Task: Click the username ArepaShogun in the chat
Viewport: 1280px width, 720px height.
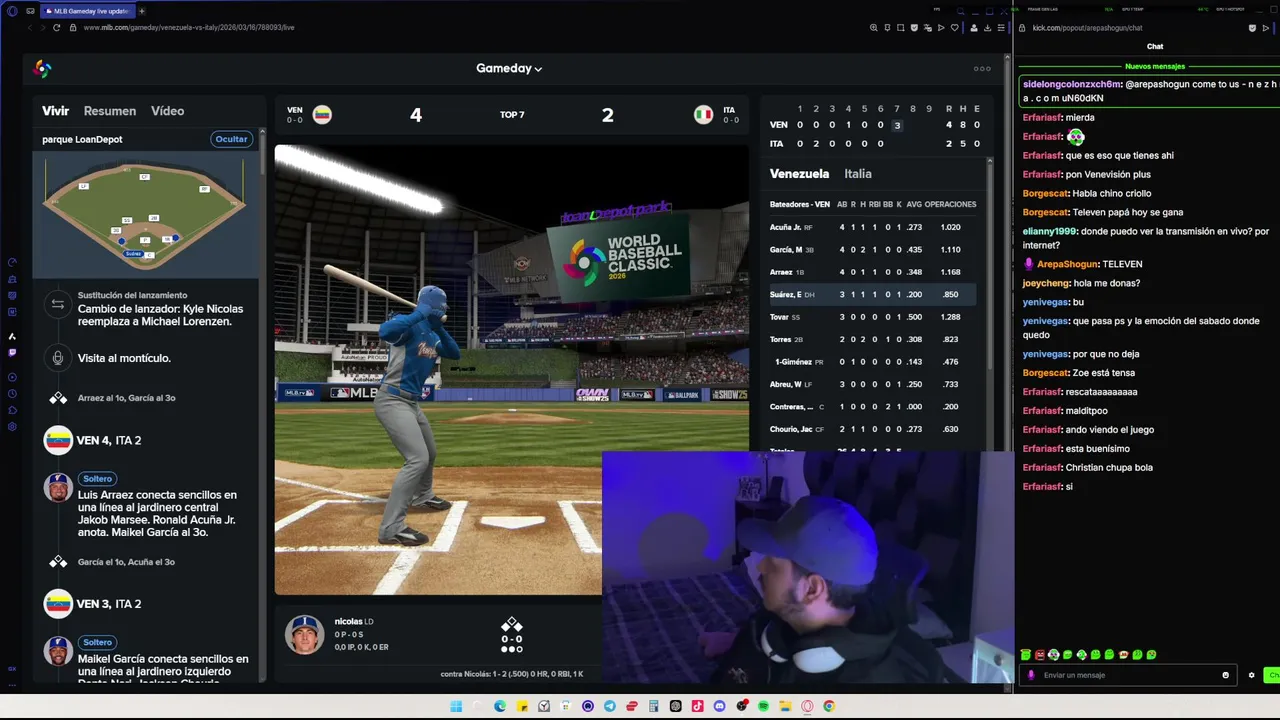Action: (1066, 264)
